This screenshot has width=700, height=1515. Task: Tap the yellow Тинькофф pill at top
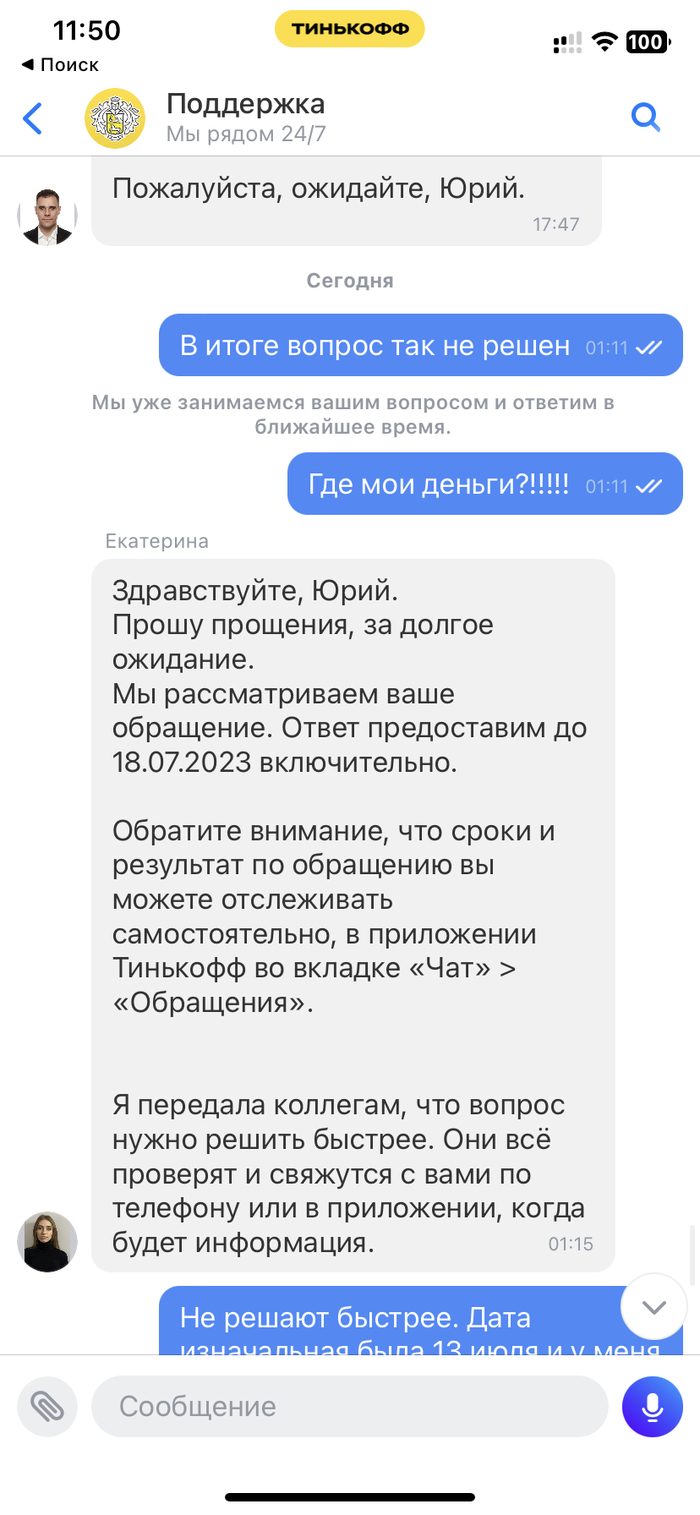(x=349, y=29)
